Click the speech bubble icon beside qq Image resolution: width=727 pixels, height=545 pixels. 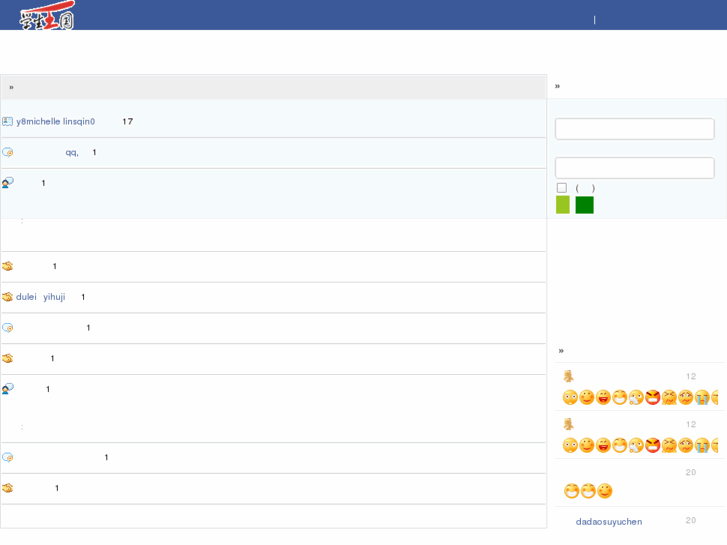[7, 153]
